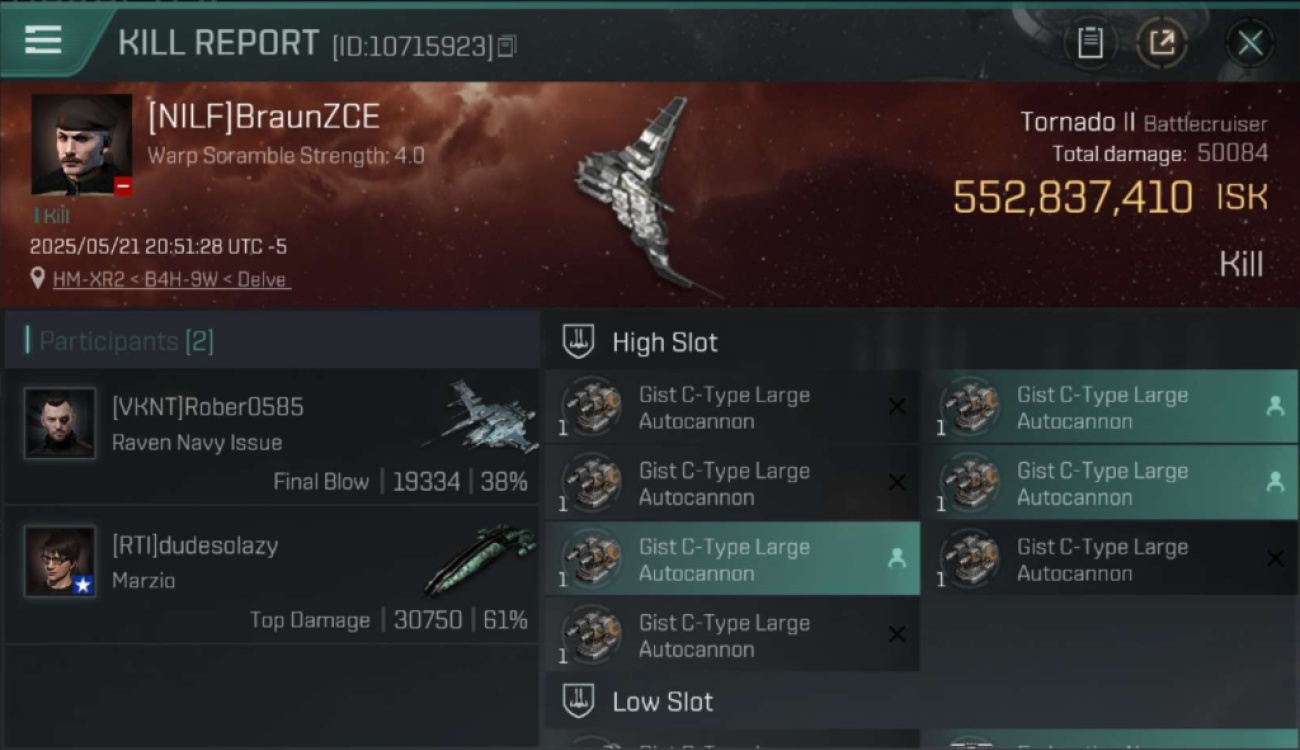Open the [NILF]BraunZCE pilot name

tap(264, 117)
